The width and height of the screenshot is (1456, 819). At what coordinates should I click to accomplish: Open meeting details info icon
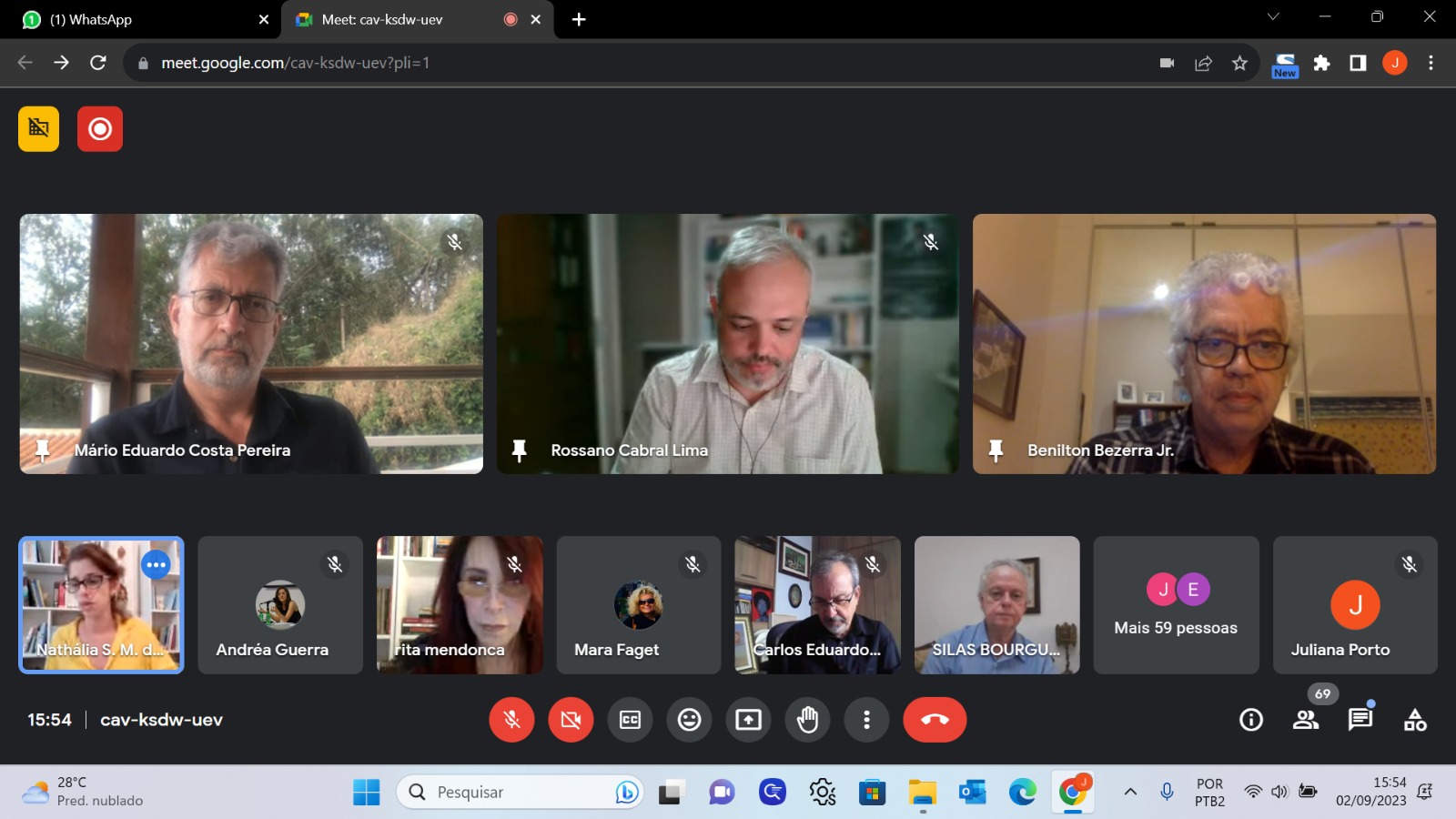(x=1251, y=720)
